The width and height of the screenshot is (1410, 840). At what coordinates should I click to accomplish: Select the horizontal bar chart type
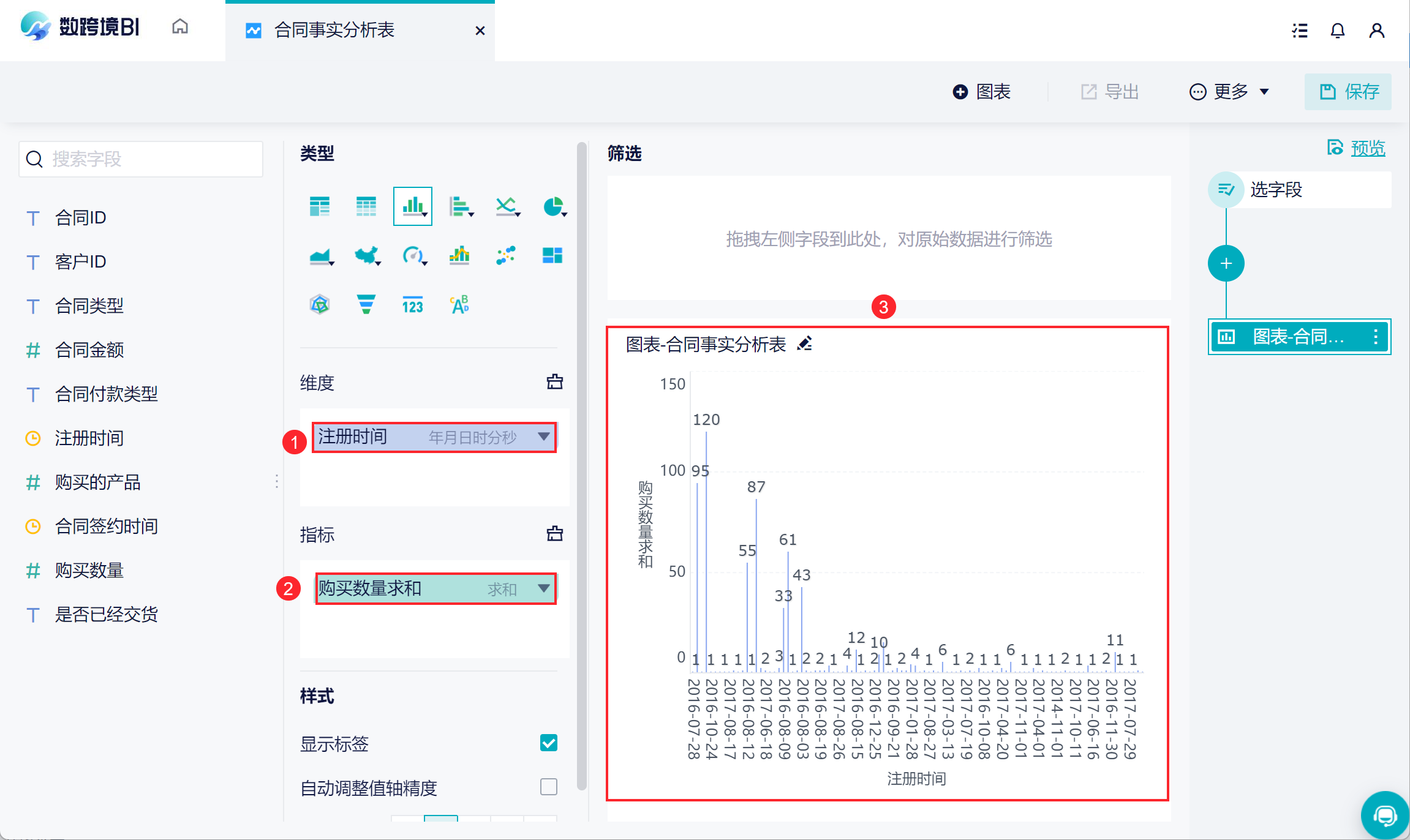click(x=461, y=206)
